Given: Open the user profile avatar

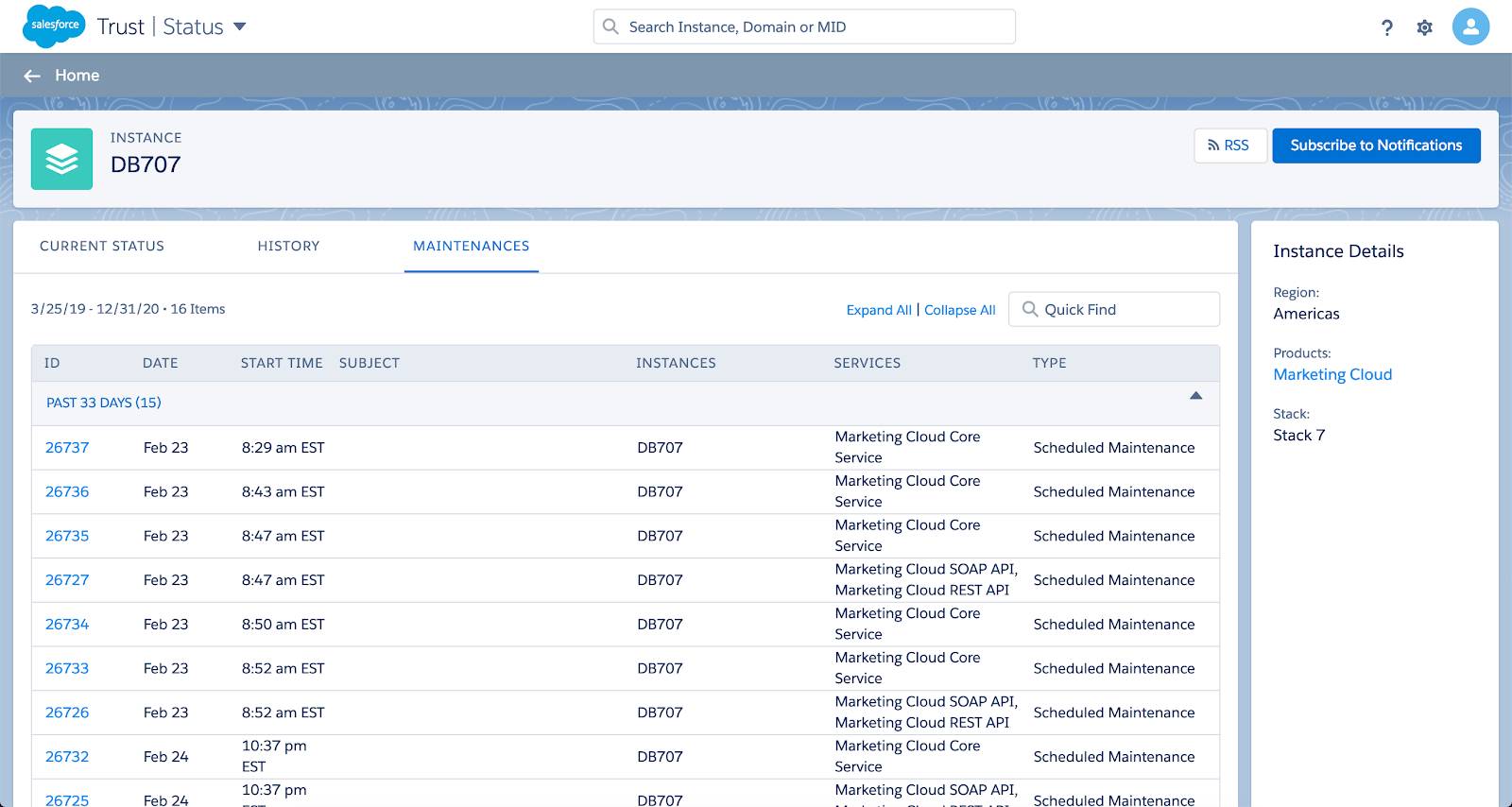Looking at the screenshot, I should [1470, 26].
